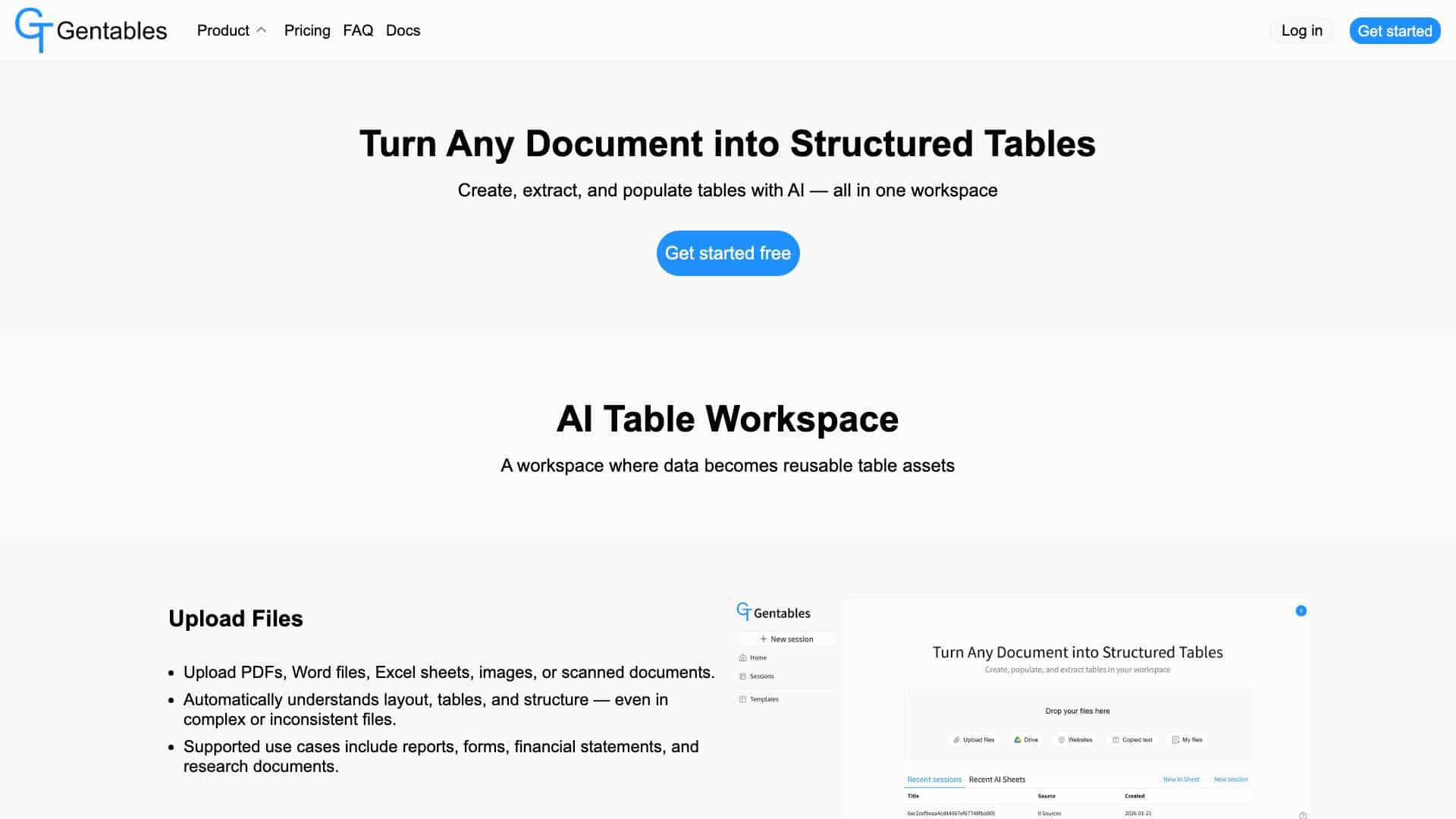Click the Source column header in the preview table

(1046, 796)
